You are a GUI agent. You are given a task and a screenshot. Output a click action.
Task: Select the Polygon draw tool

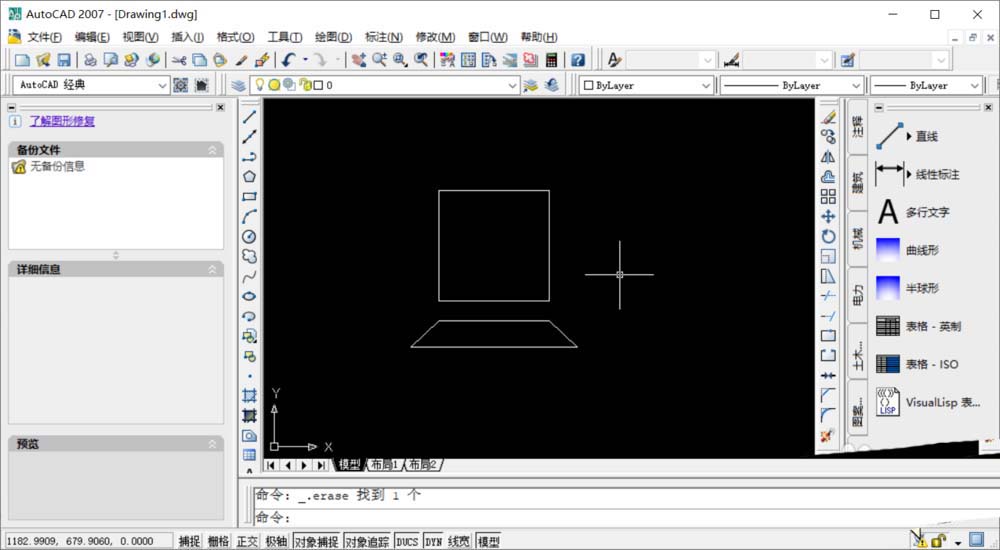point(250,176)
